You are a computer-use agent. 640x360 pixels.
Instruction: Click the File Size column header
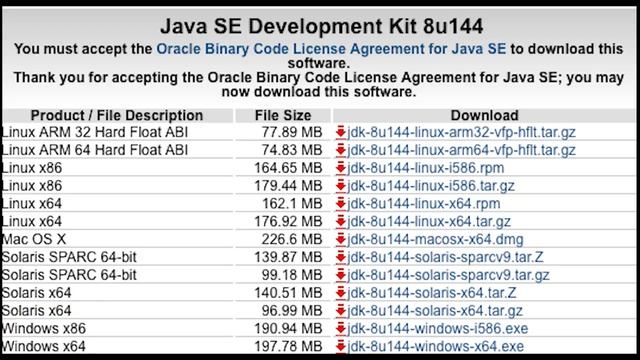tap(283, 116)
